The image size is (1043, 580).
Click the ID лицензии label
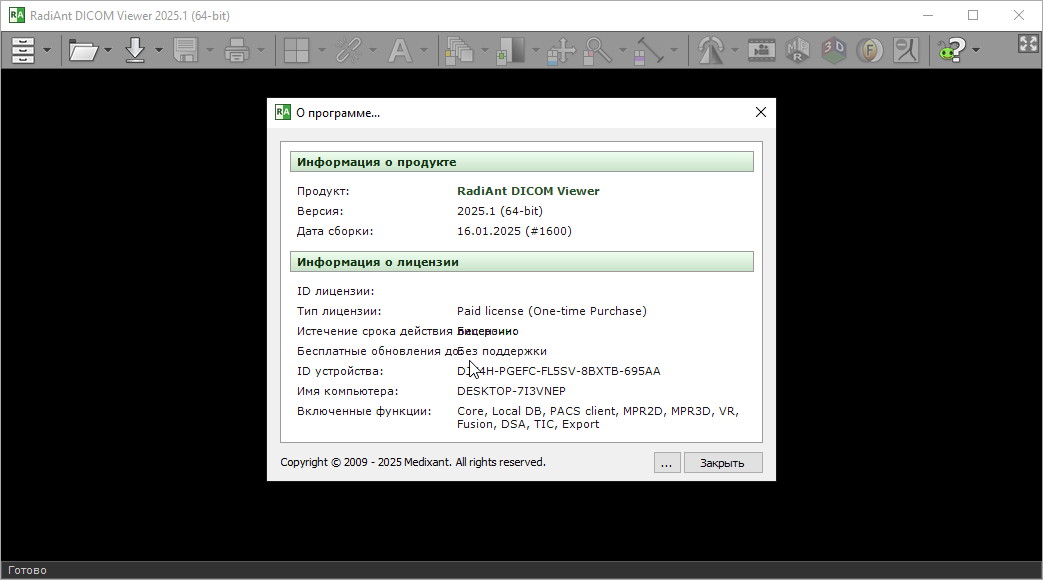tap(335, 291)
